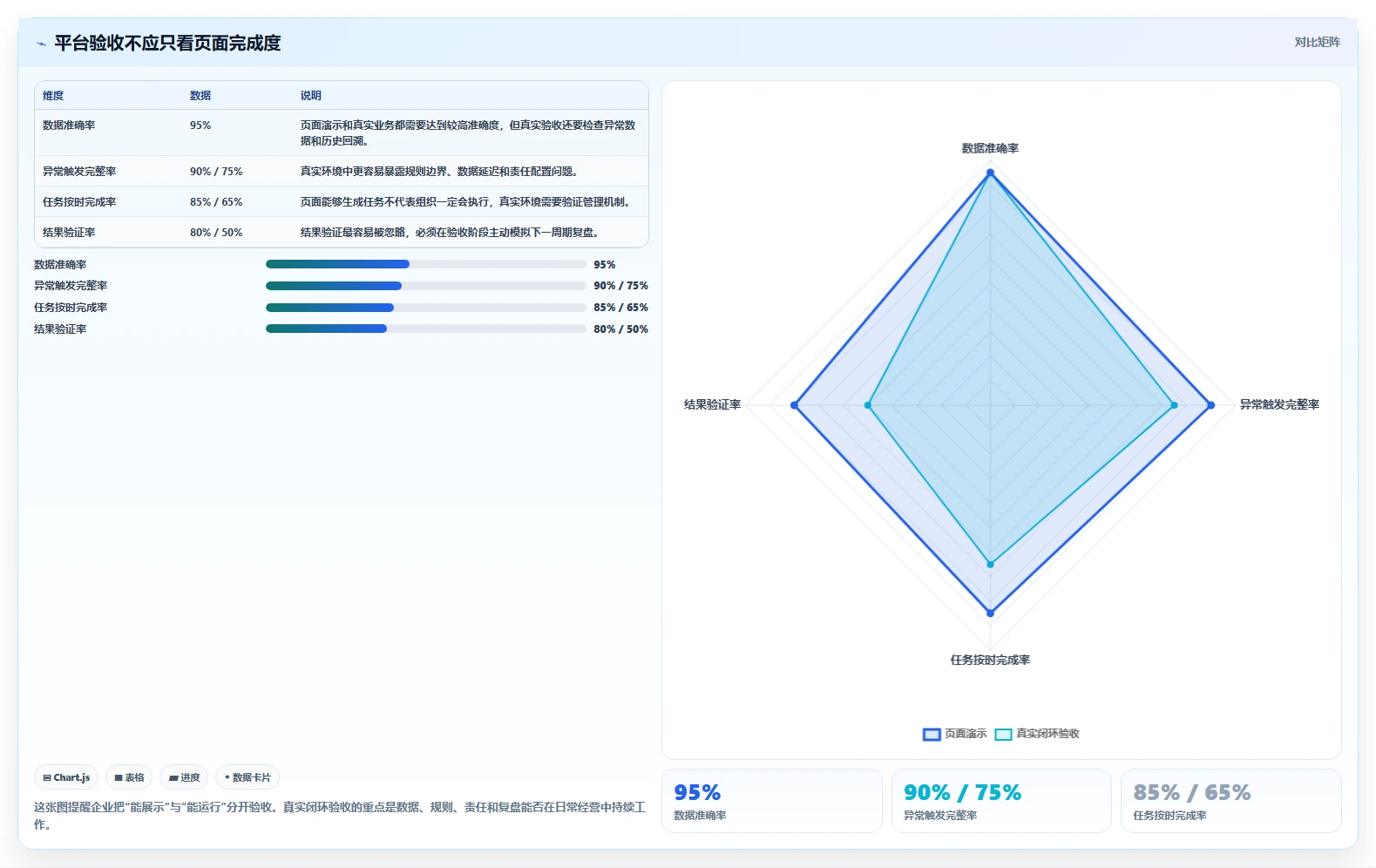1376x868 pixels.
Task: Click the 任务按时完成率 table row label
Action: [x=79, y=202]
